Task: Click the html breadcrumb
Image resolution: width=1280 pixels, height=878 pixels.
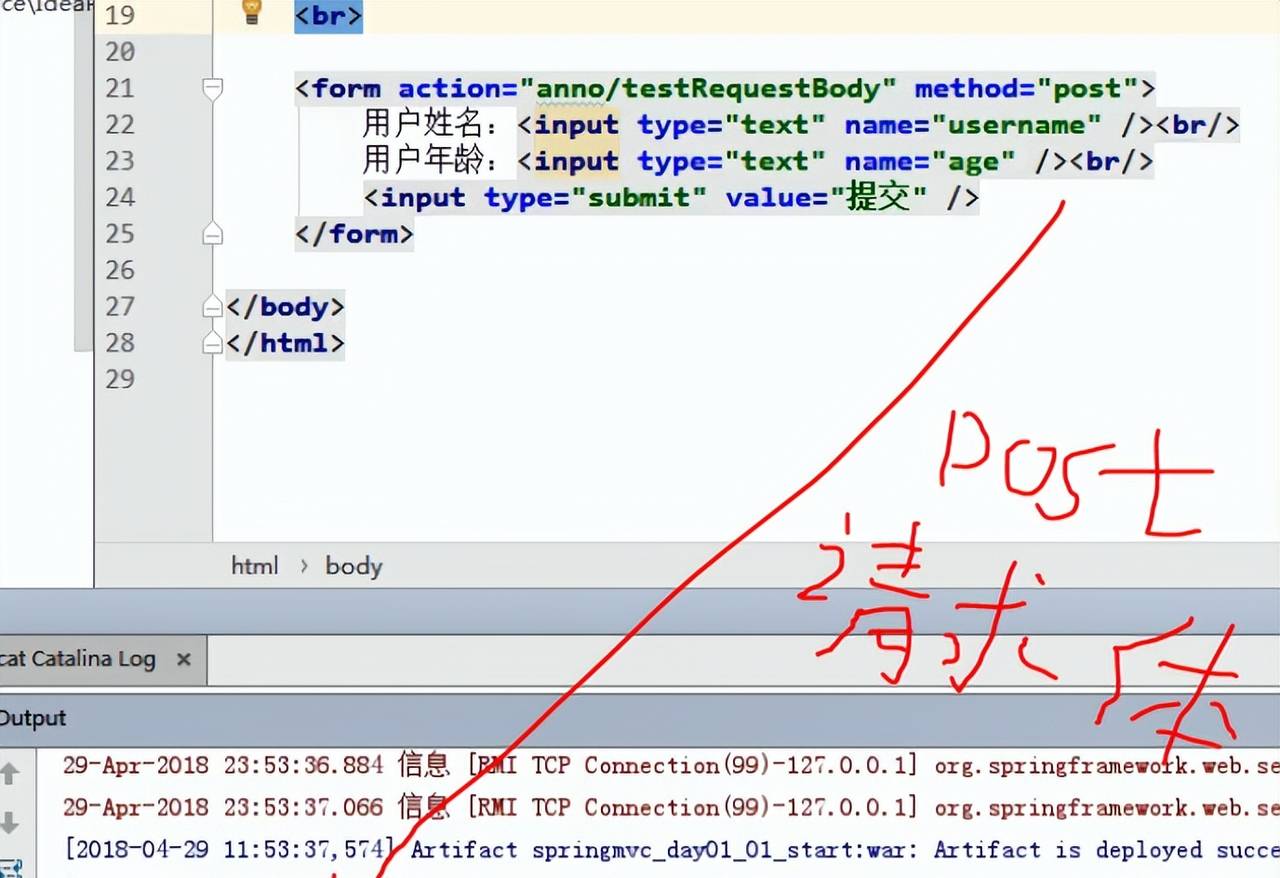Action: pyautogui.click(x=255, y=566)
